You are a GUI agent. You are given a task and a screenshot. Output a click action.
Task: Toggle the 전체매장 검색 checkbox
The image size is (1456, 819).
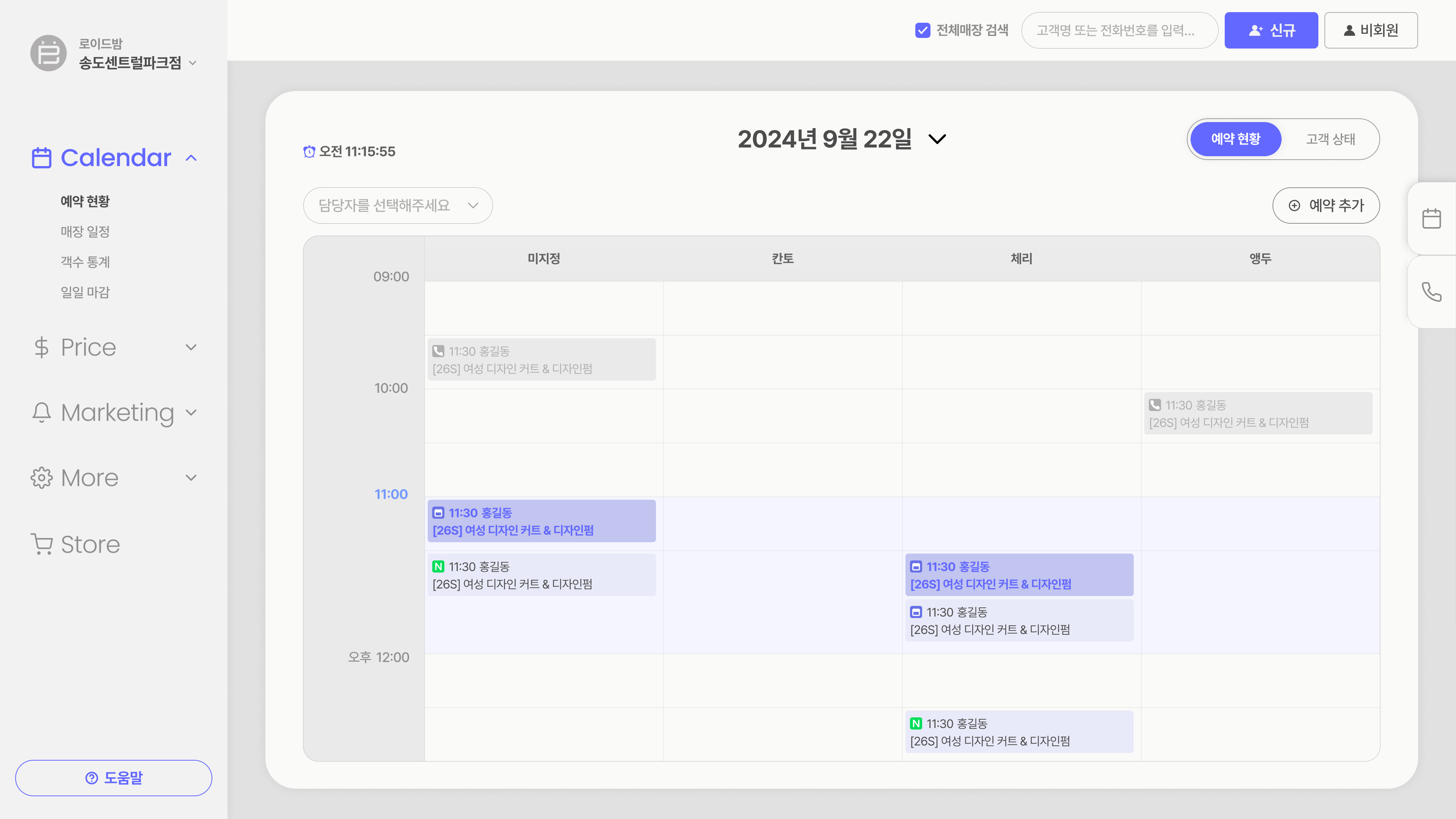pyautogui.click(x=923, y=30)
